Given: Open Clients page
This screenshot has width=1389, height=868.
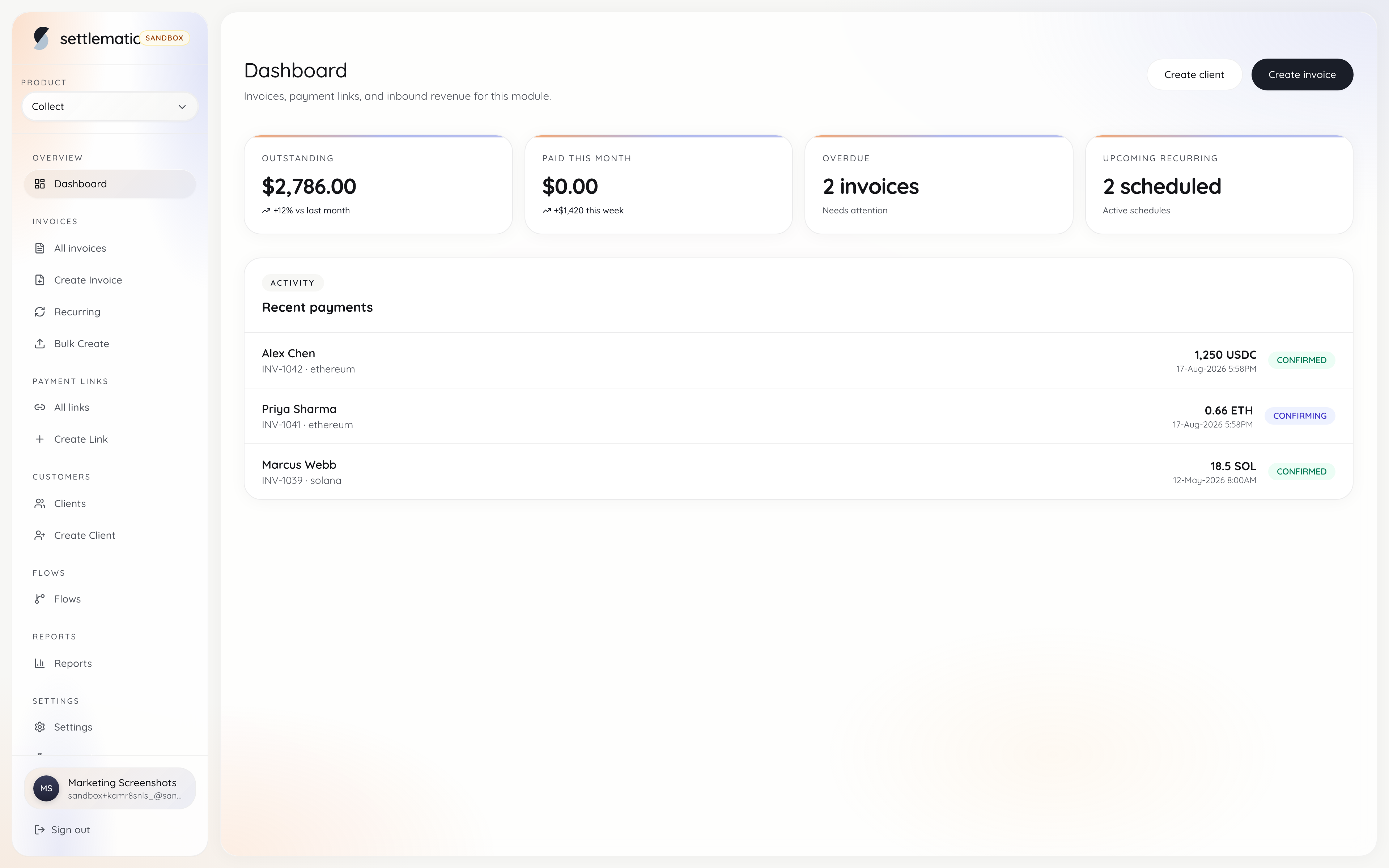Looking at the screenshot, I should [x=110, y=503].
